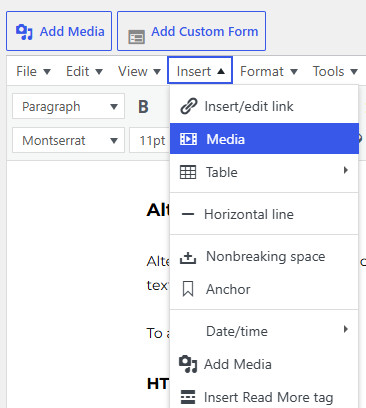Insert a Horizontal line
The image size is (366, 408).
(x=264, y=214)
